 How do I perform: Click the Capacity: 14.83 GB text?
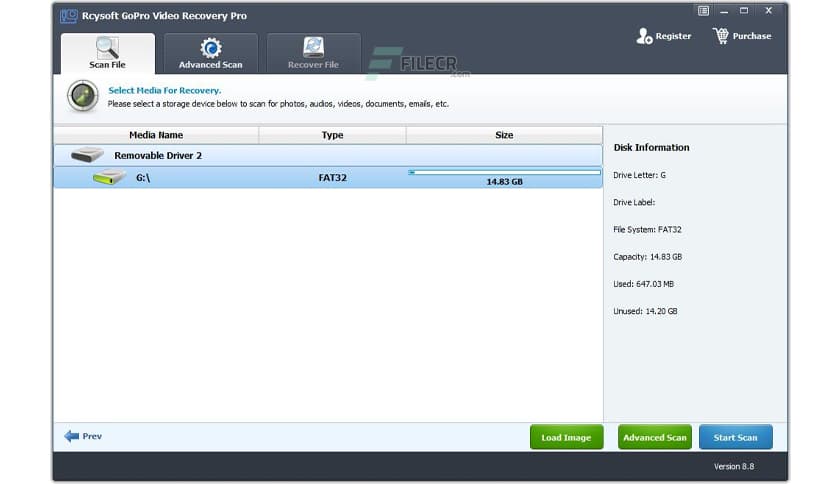(647, 256)
